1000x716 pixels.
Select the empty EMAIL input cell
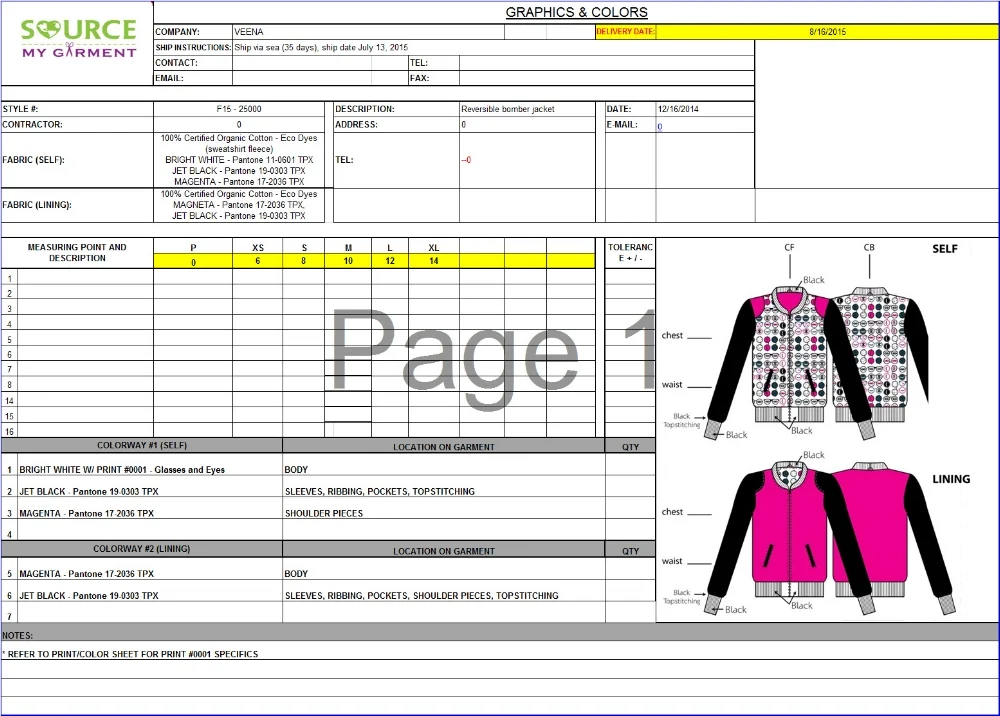click(302, 78)
